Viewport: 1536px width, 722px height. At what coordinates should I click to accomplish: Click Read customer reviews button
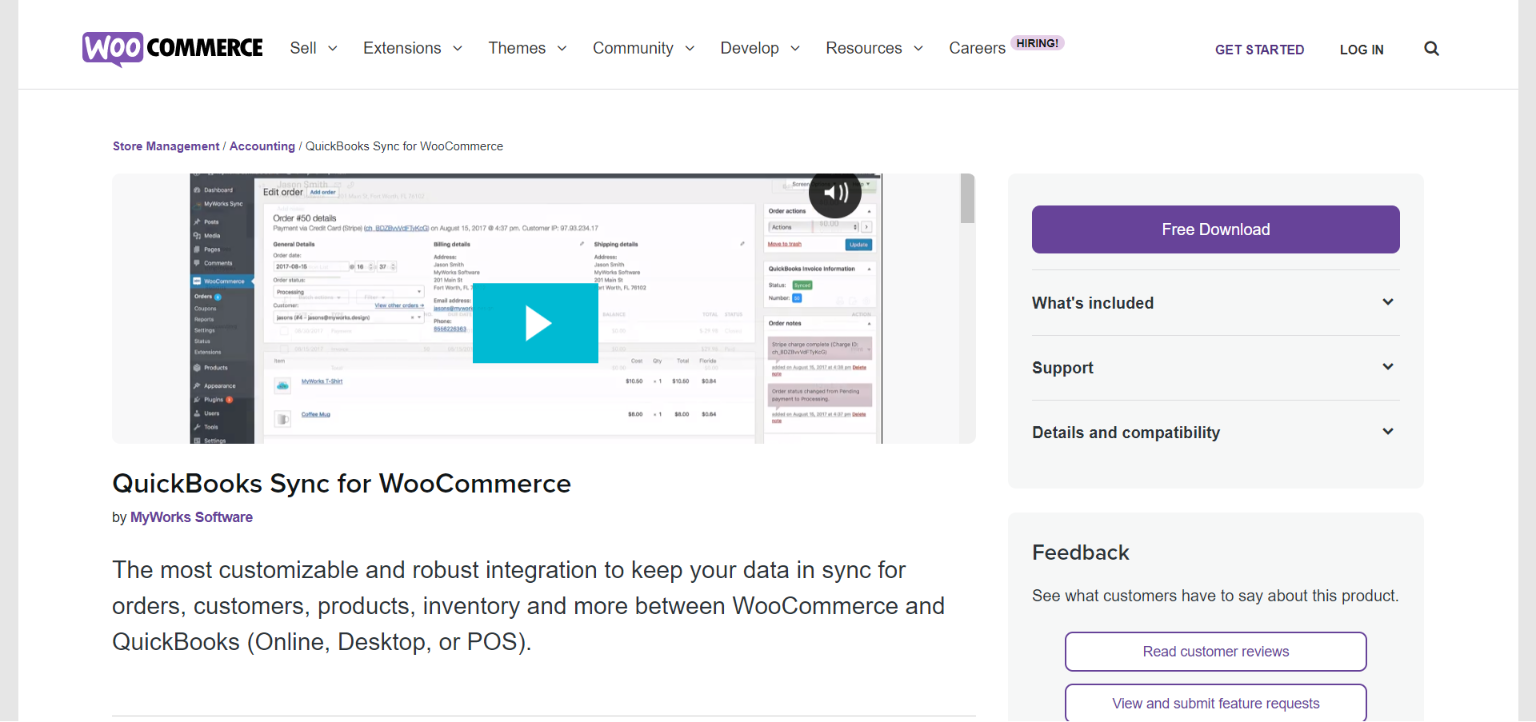1215,651
